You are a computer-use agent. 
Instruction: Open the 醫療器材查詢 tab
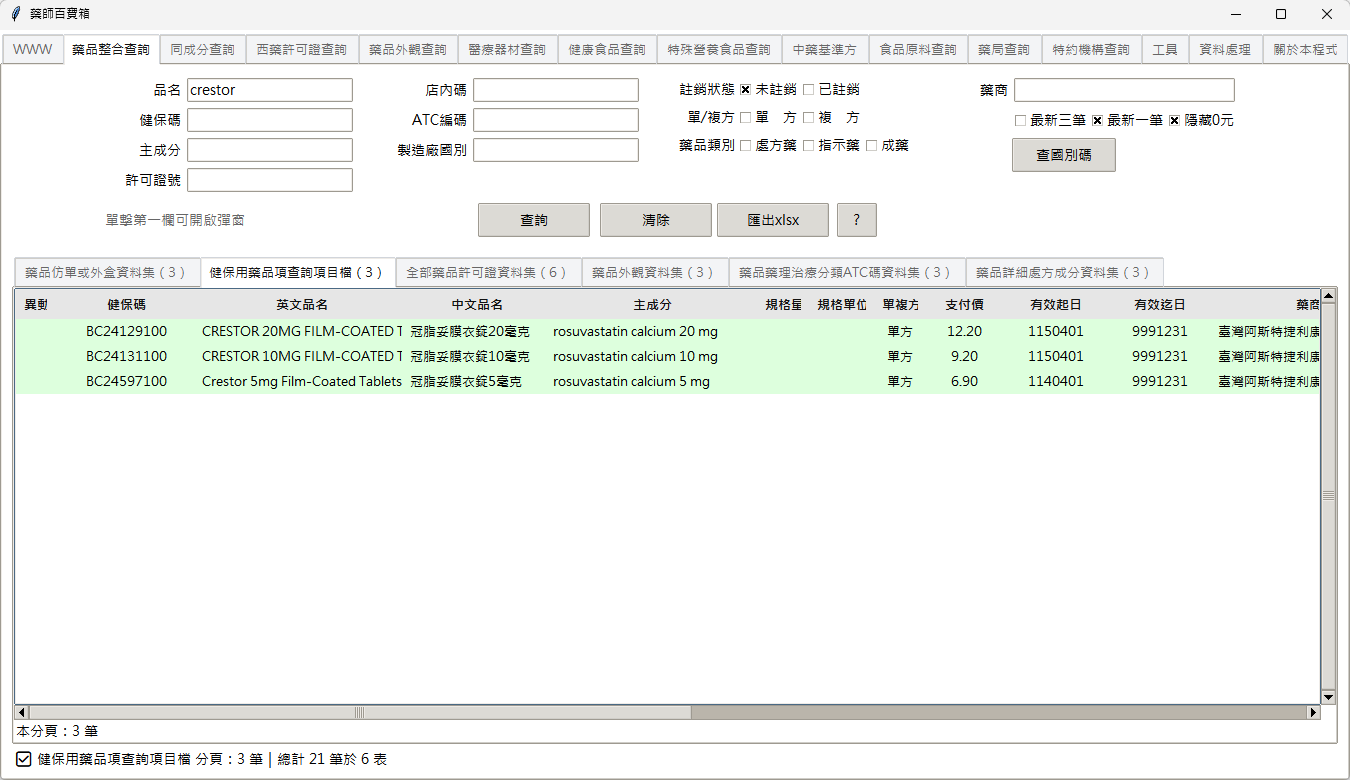pyautogui.click(x=507, y=49)
